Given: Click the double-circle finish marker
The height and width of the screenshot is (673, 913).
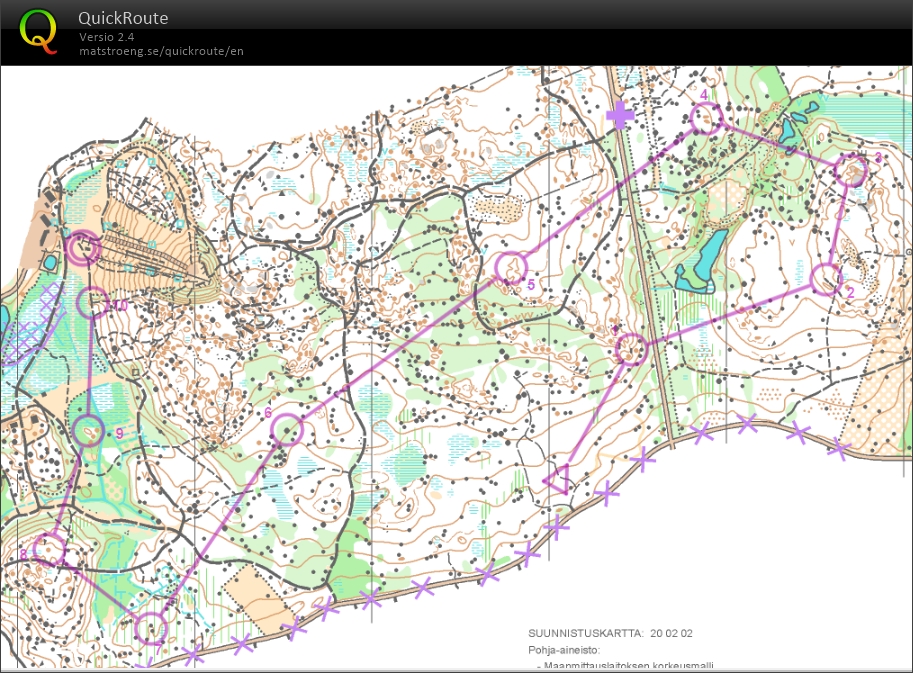Looking at the screenshot, I should (82, 247).
